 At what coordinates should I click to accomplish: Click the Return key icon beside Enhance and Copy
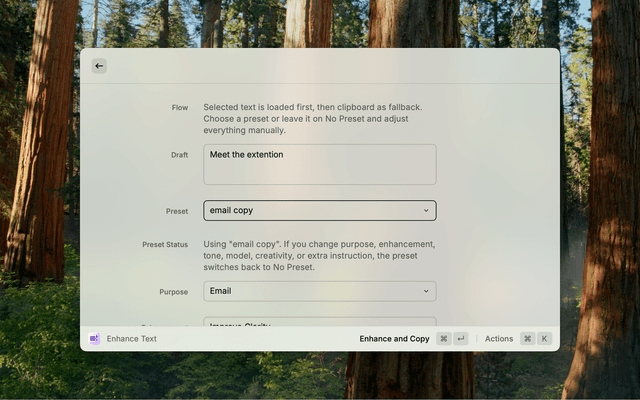point(460,339)
